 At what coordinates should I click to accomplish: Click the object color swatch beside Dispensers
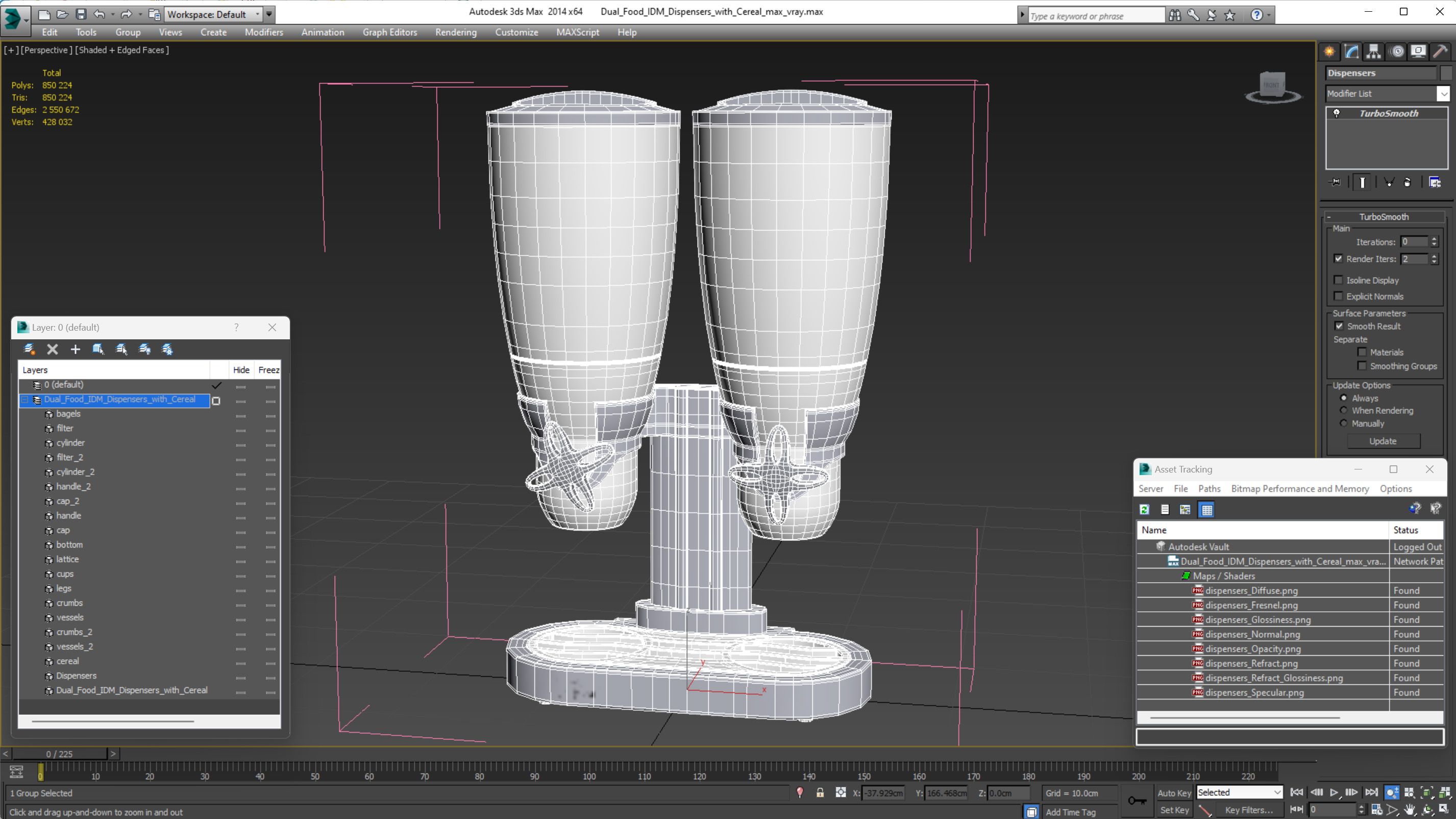click(x=1445, y=73)
